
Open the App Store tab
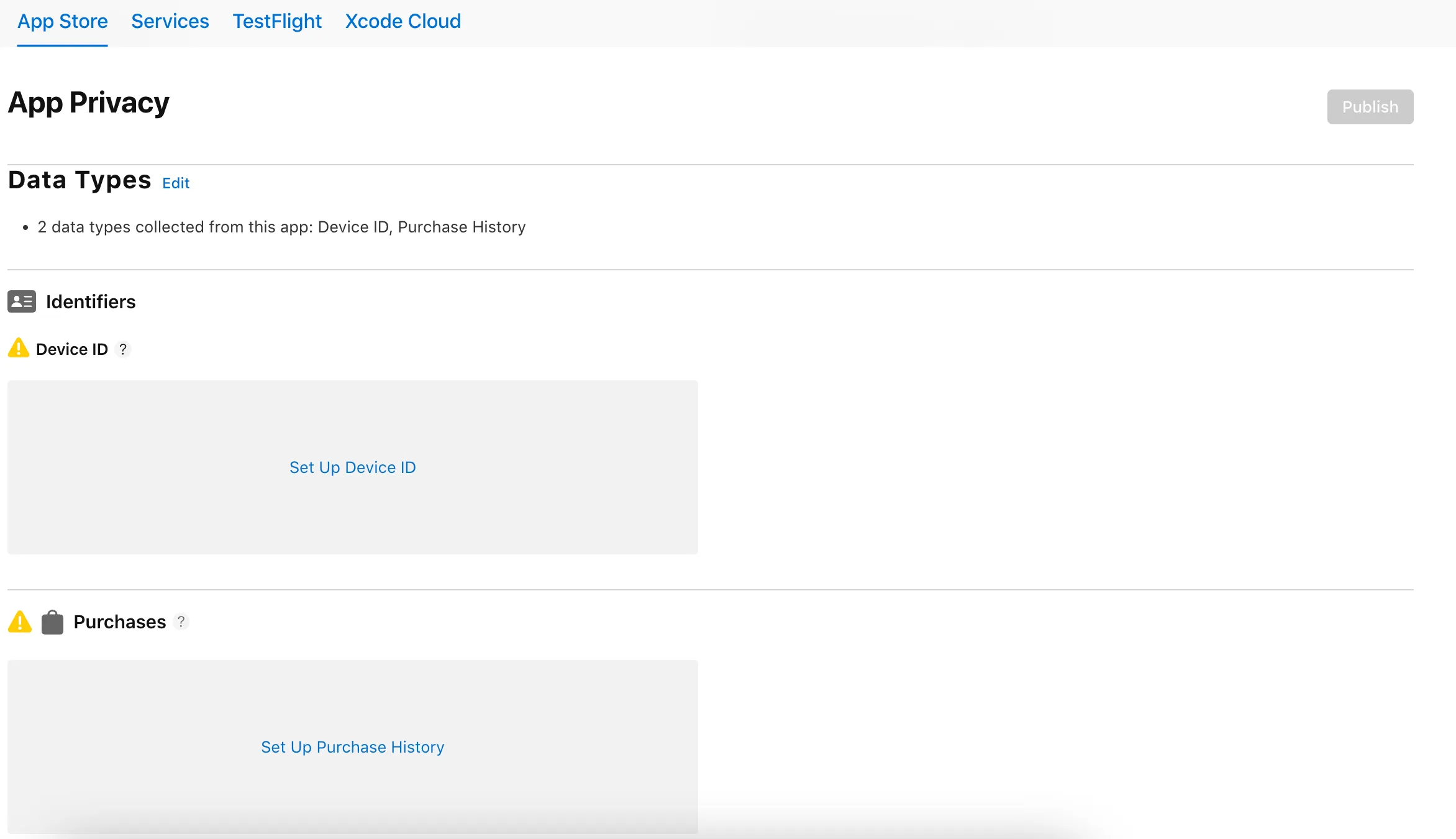tap(62, 21)
